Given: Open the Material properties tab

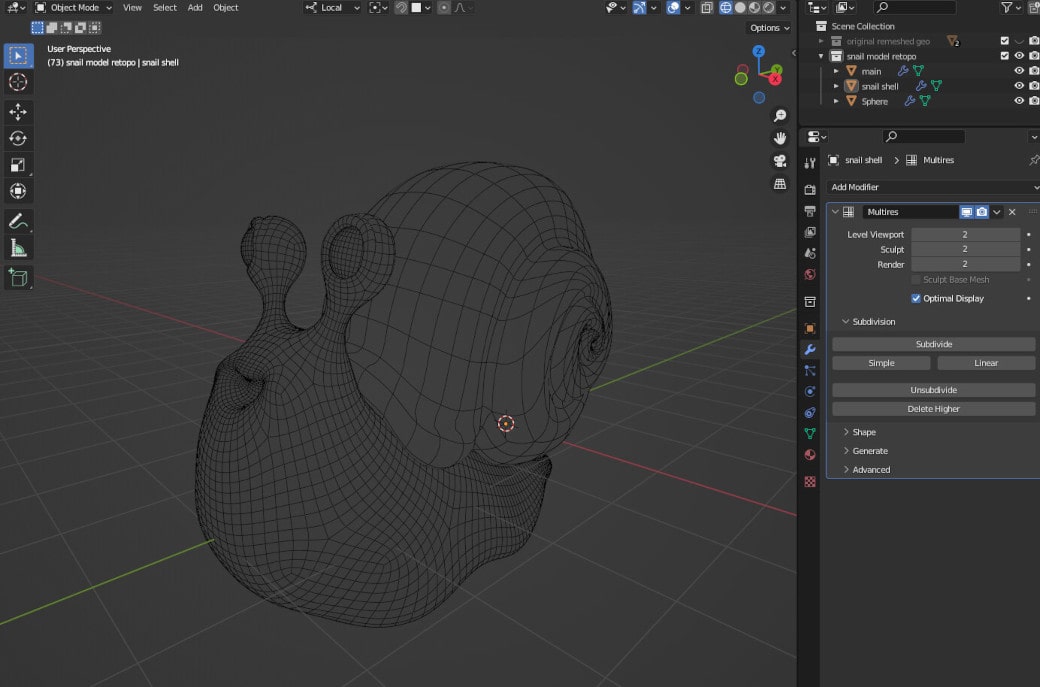Looking at the screenshot, I should tap(810, 455).
